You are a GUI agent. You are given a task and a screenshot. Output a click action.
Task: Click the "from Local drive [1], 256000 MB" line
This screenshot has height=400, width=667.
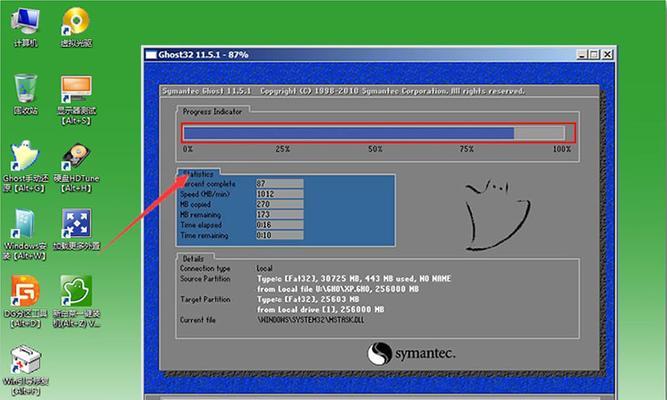320,310
